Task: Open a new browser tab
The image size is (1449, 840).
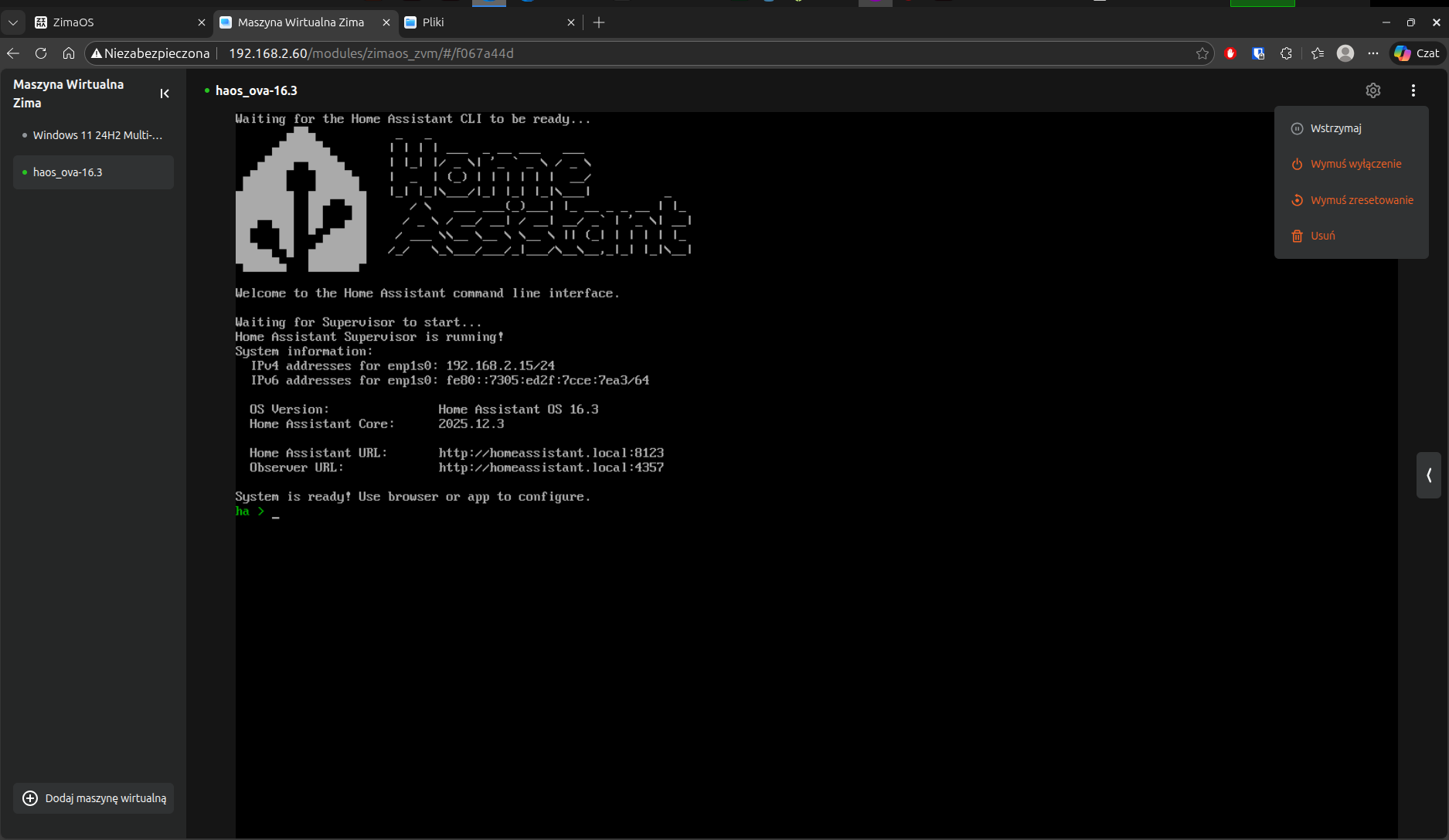Action: click(599, 22)
